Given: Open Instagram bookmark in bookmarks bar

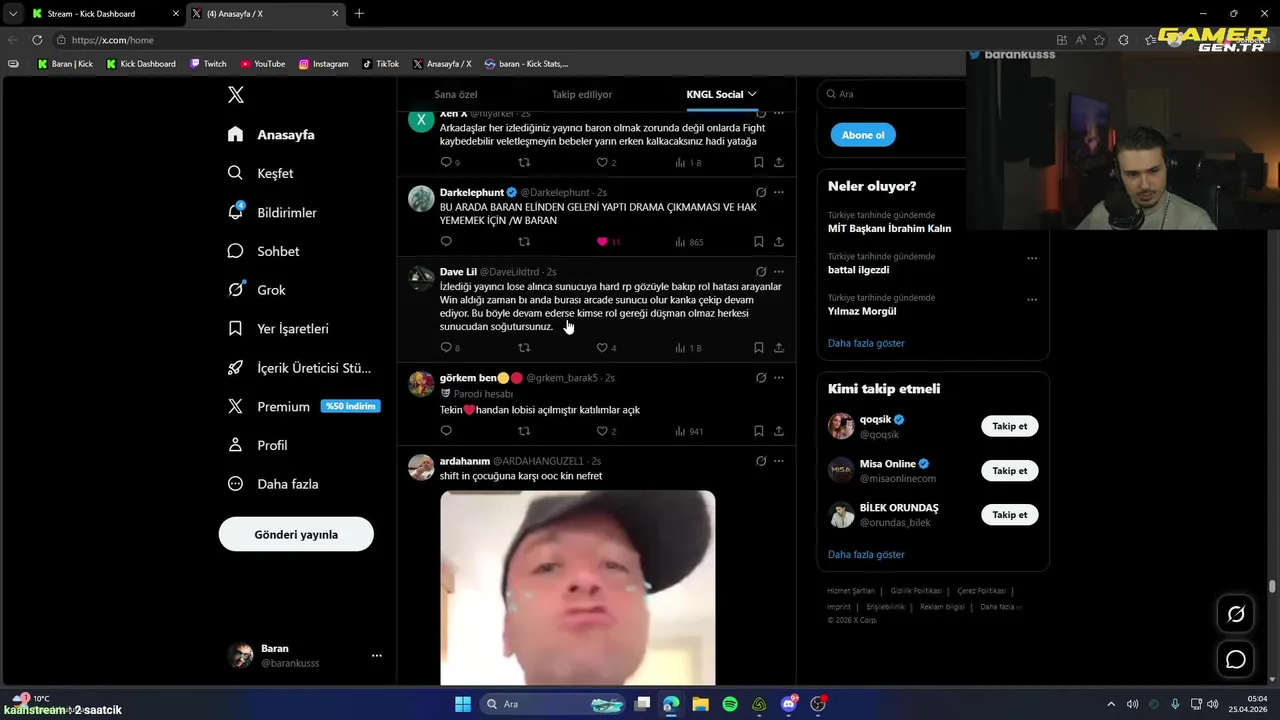Looking at the screenshot, I should (323, 64).
